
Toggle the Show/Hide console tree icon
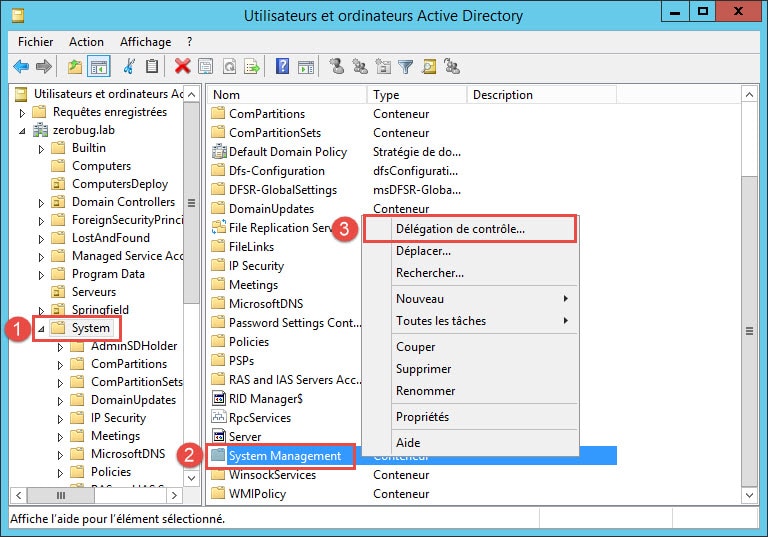pyautogui.click(x=98, y=66)
